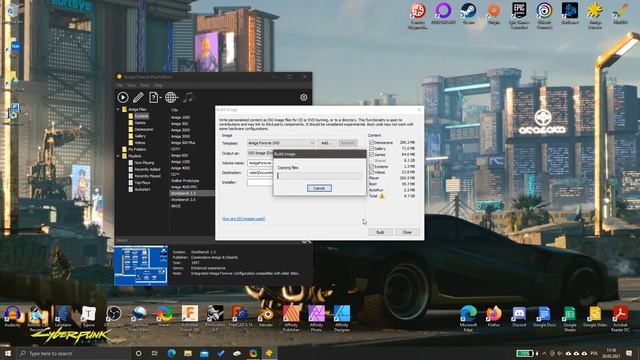Image resolution: width=640 pixels, height=360 pixels.
Task: Select Amiga 500 Plus in the title list
Action: (x=183, y=143)
